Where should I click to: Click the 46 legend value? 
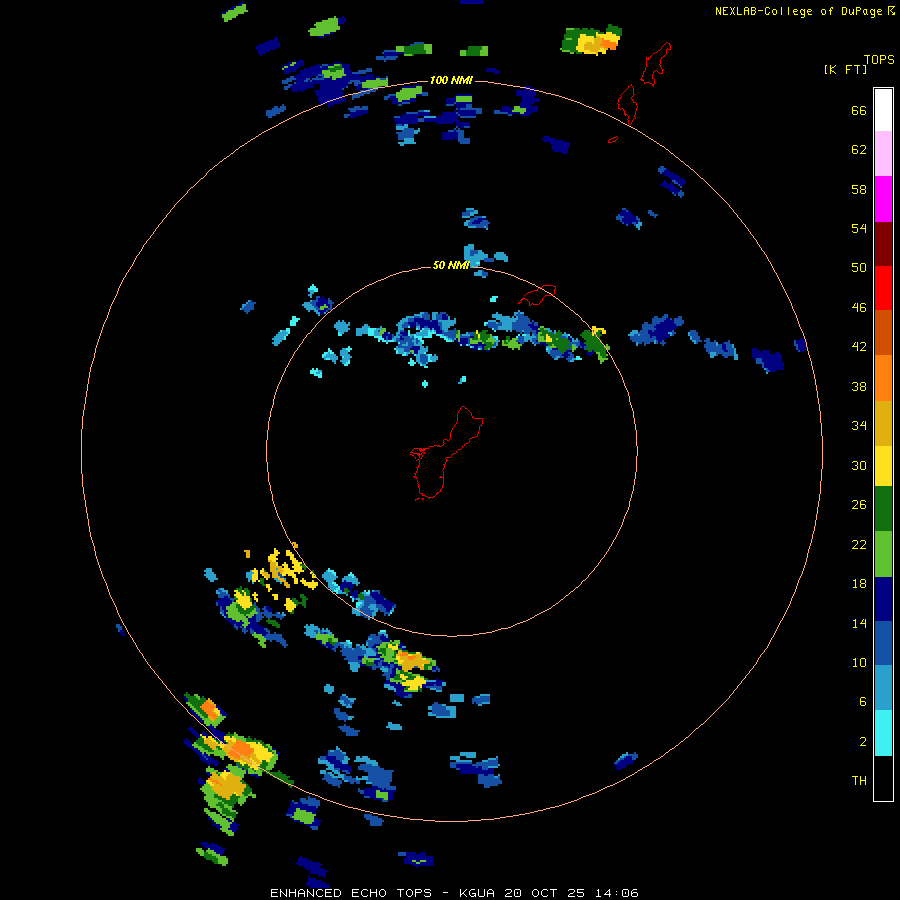[859, 308]
